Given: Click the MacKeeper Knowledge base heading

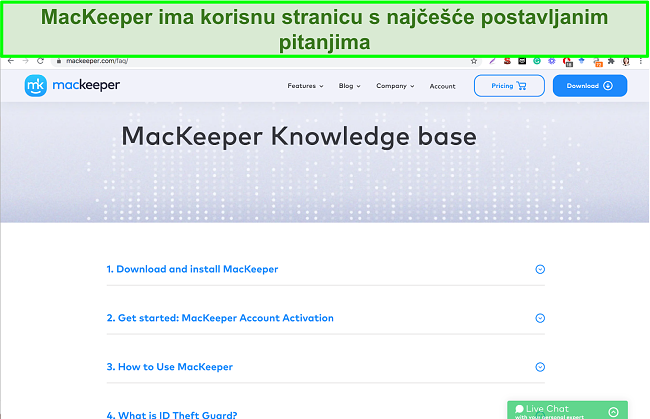Looking at the screenshot, I should 299,137.
